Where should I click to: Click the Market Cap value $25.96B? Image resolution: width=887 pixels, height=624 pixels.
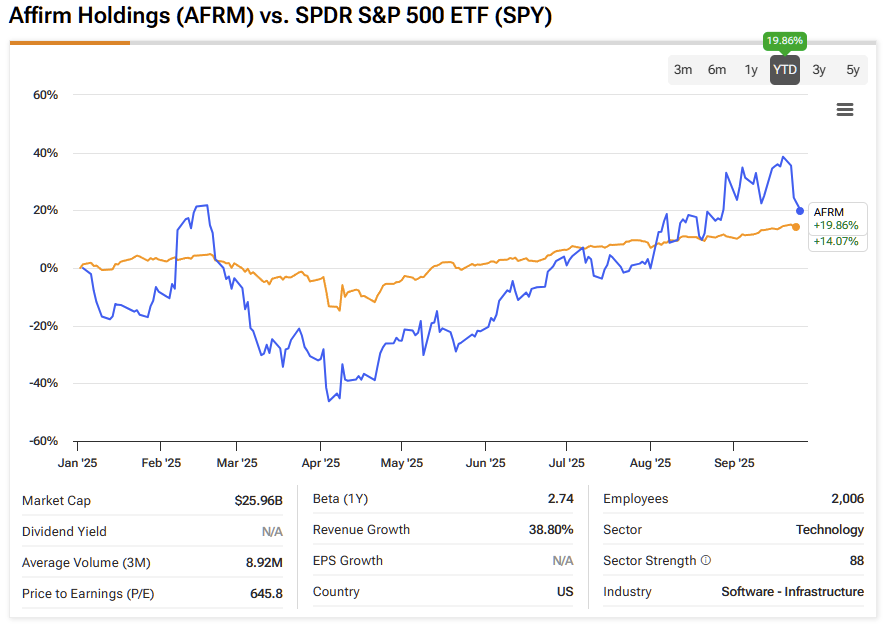click(x=259, y=501)
